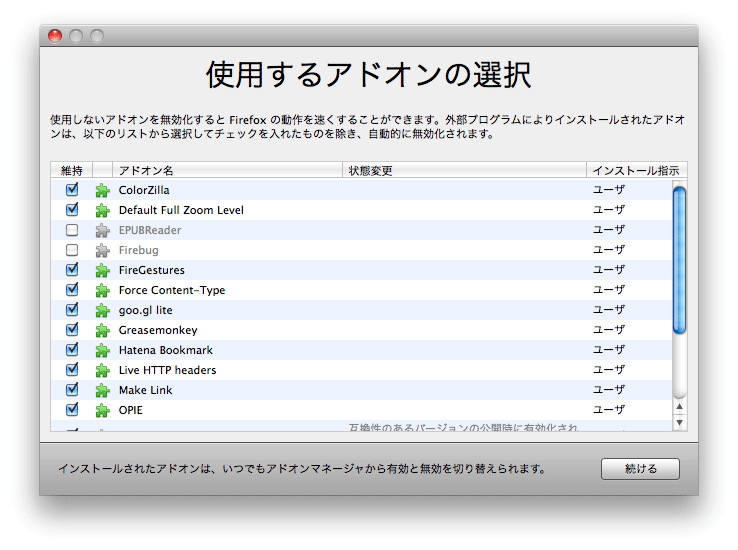Check the Firebug addon checkbox
Screen dimensions: 738x550
pos(72,250)
